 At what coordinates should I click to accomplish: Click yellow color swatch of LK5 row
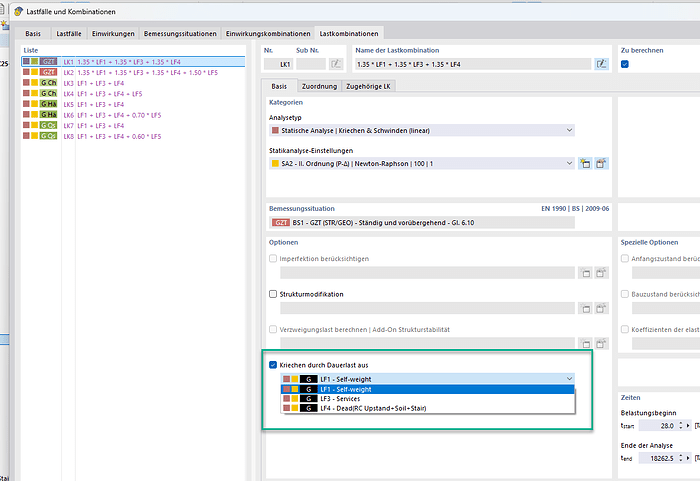[x=34, y=104]
